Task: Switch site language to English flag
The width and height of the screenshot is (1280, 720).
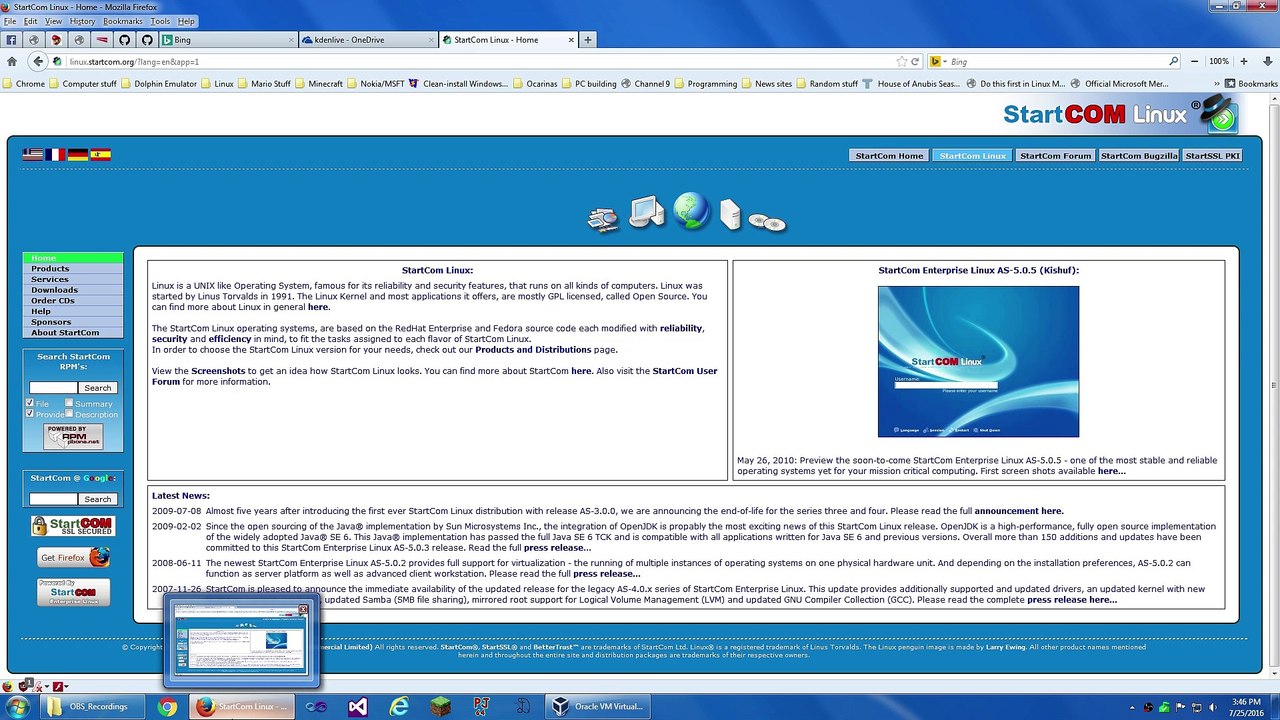Action: [x=33, y=154]
